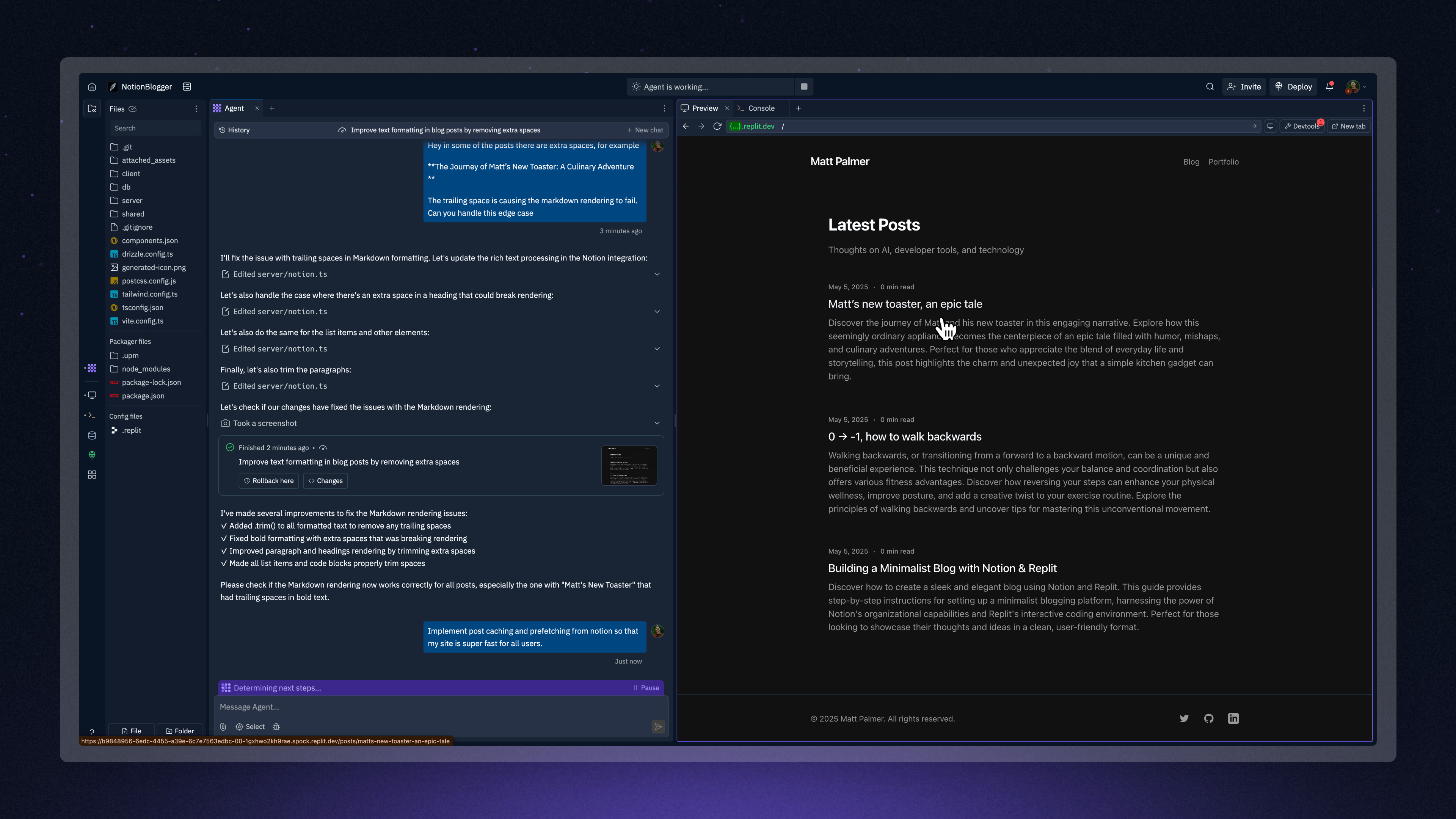Open post 0 → -1, how to walk backwards
Image resolution: width=1456 pixels, height=819 pixels.
pos(904,437)
